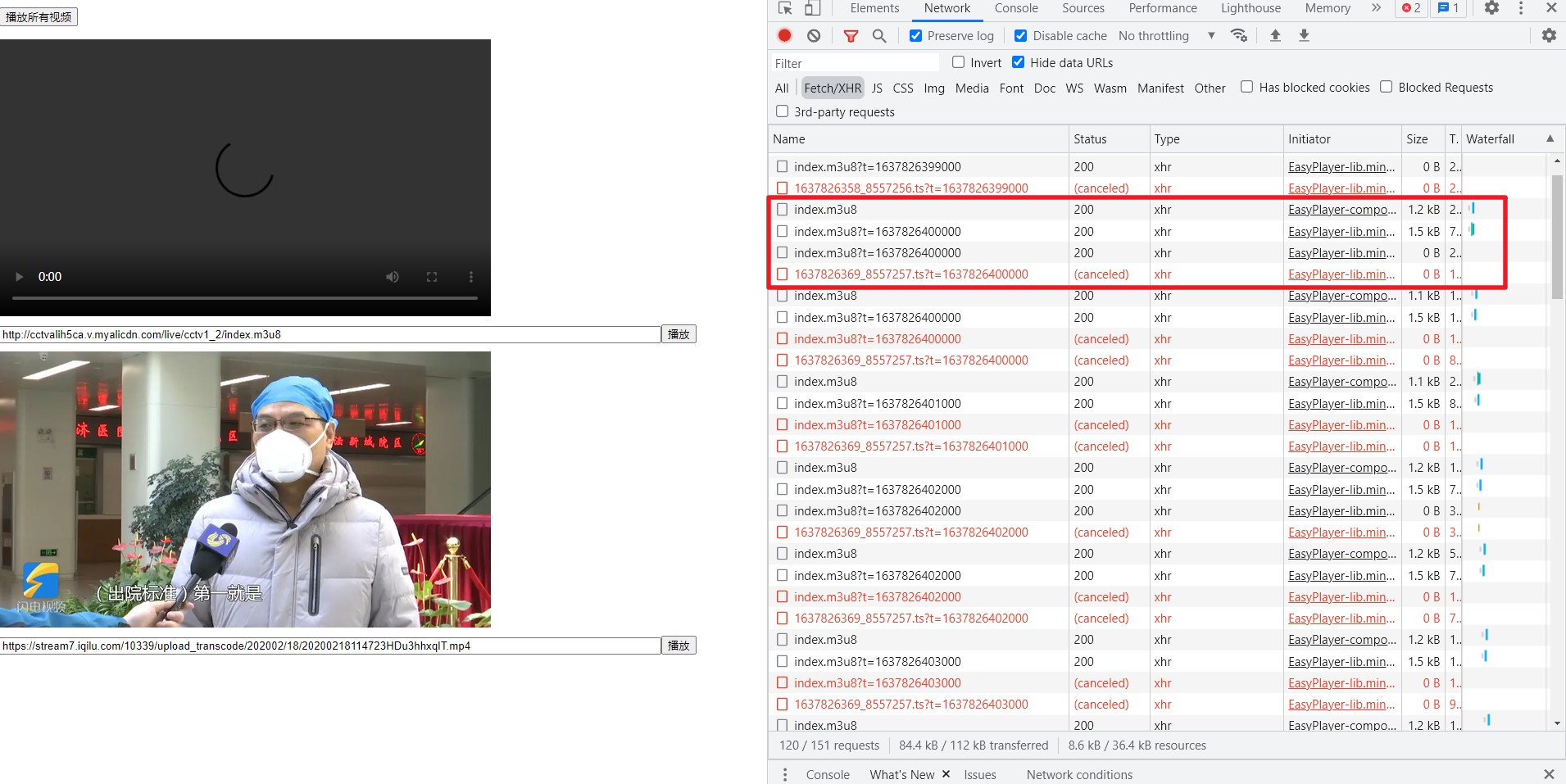Viewport: 1566px width, 784px height.
Task: Enable 3rd-party requests checkbox
Action: (x=782, y=111)
